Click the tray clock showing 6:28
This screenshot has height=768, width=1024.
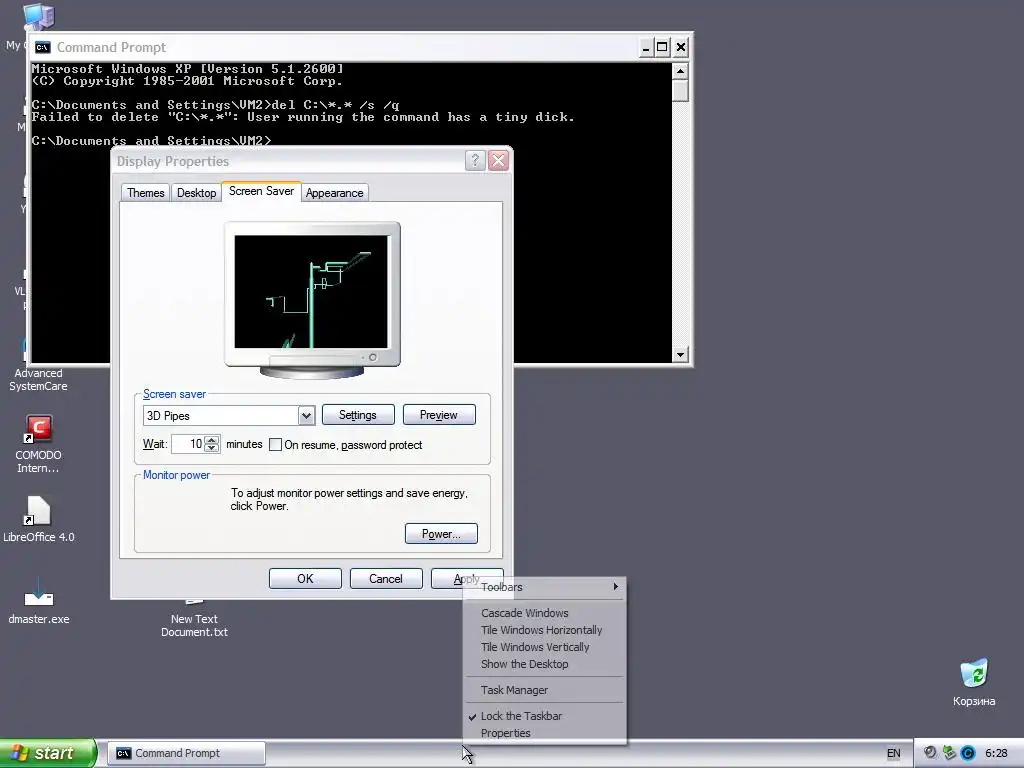point(996,753)
